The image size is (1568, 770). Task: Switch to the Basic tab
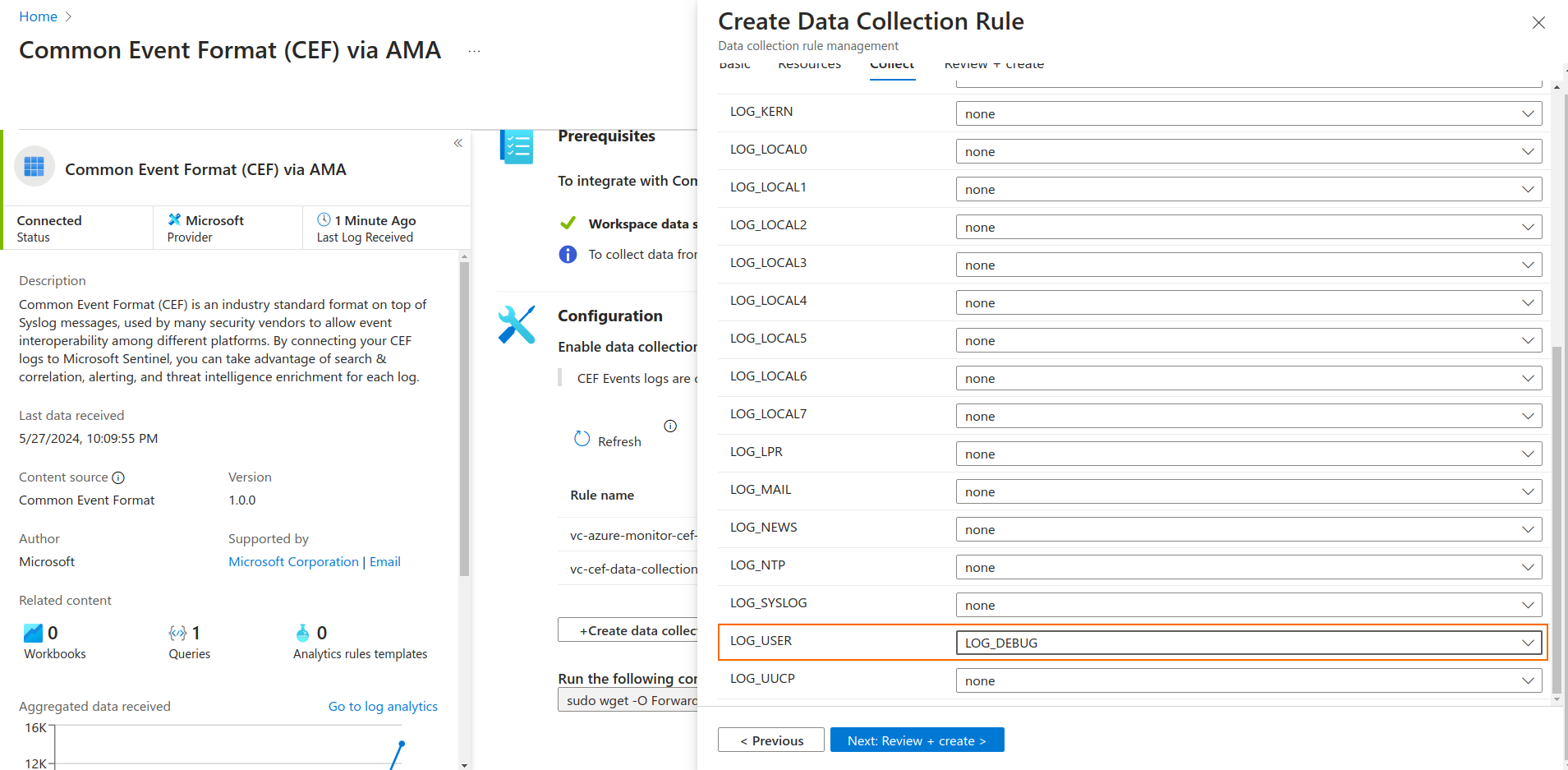pyautogui.click(x=734, y=65)
